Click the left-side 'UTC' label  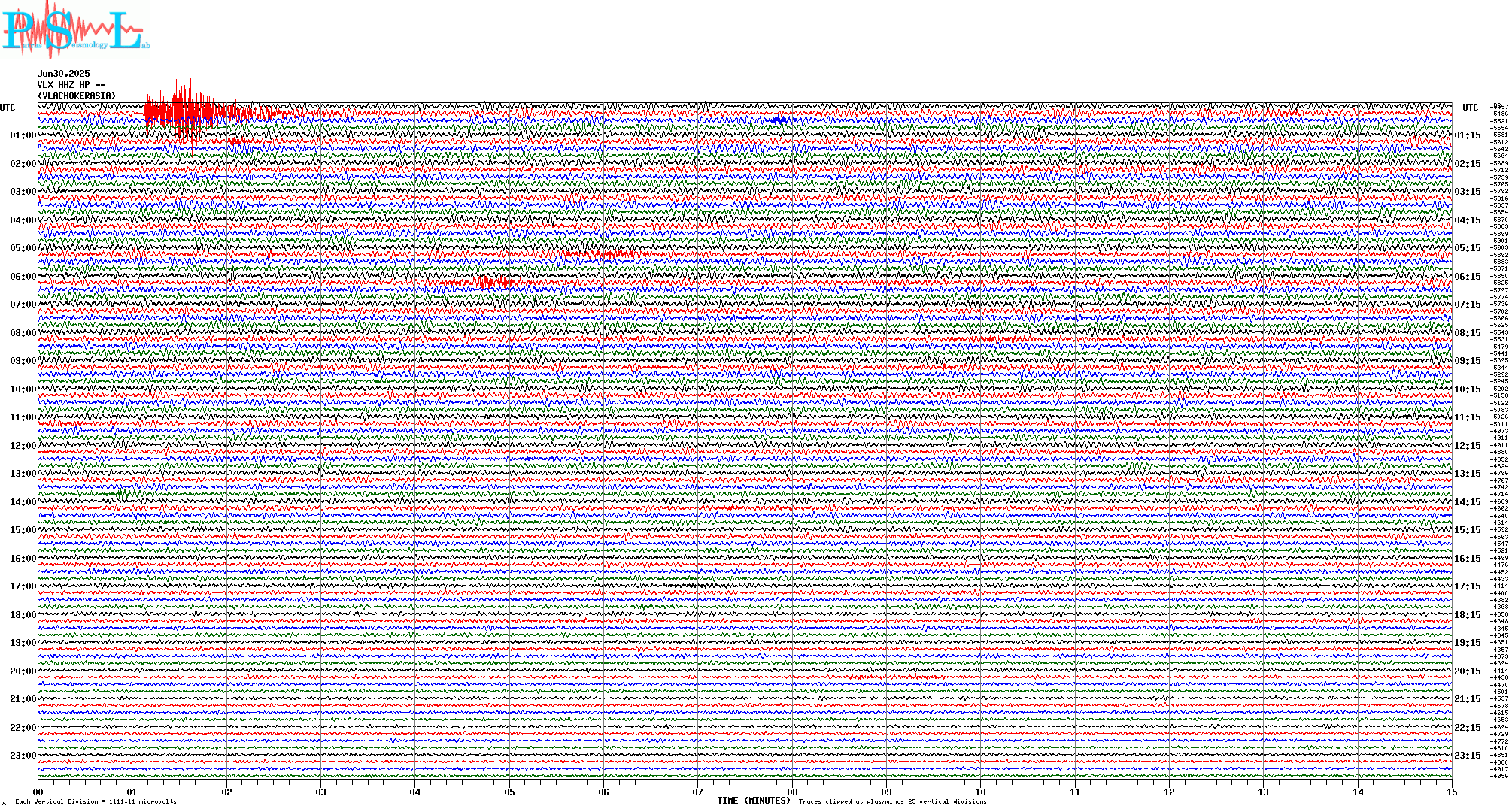(x=8, y=108)
